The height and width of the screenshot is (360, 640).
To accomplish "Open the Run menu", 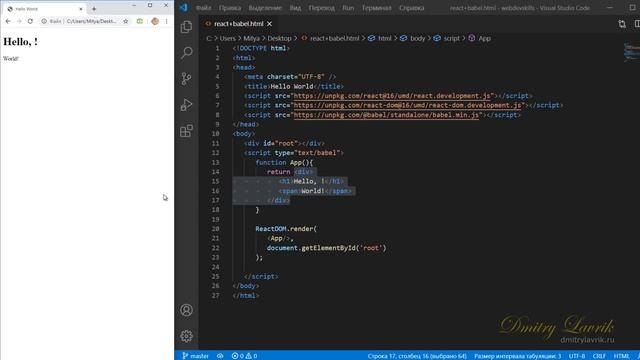I will tap(348, 8).
